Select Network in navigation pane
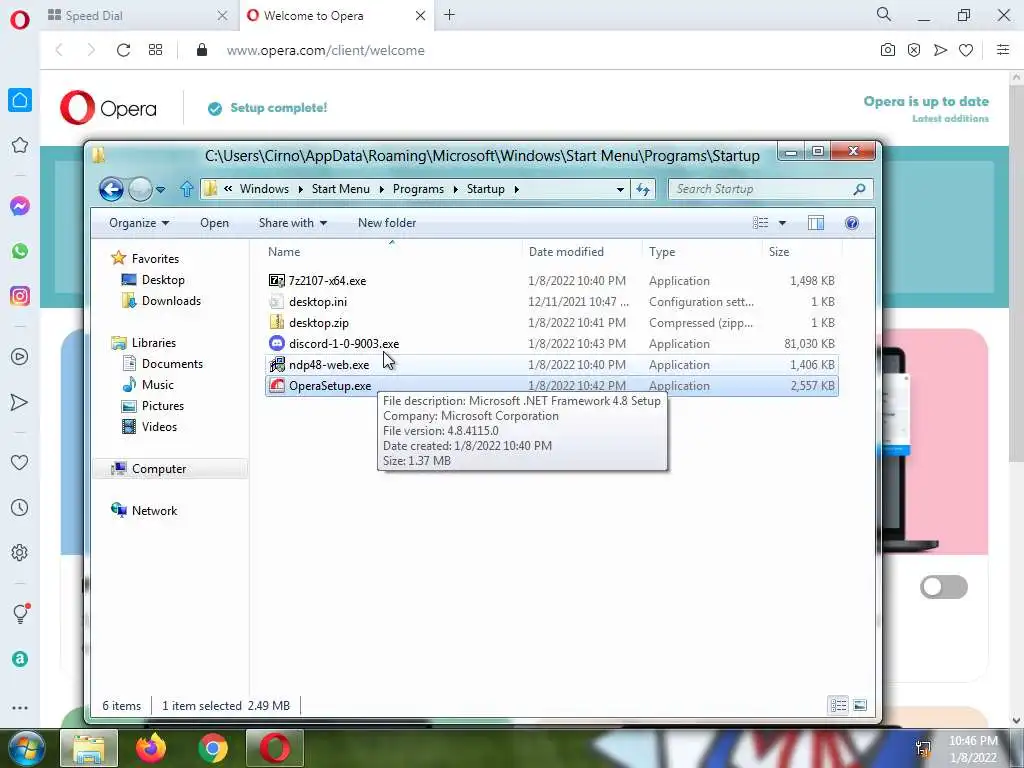Image resolution: width=1024 pixels, height=768 pixels. (154, 511)
